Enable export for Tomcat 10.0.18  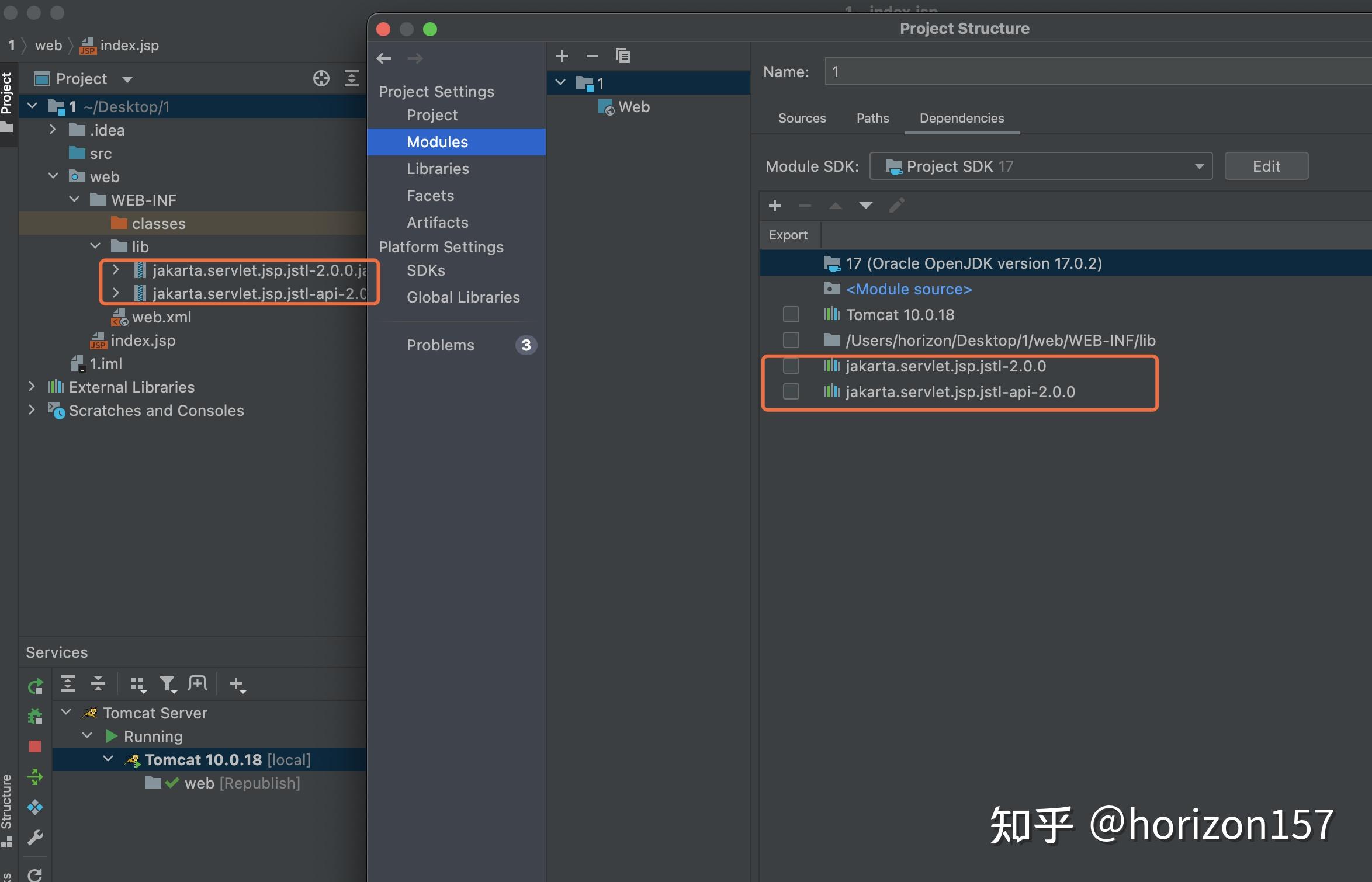pyautogui.click(x=791, y=314)
